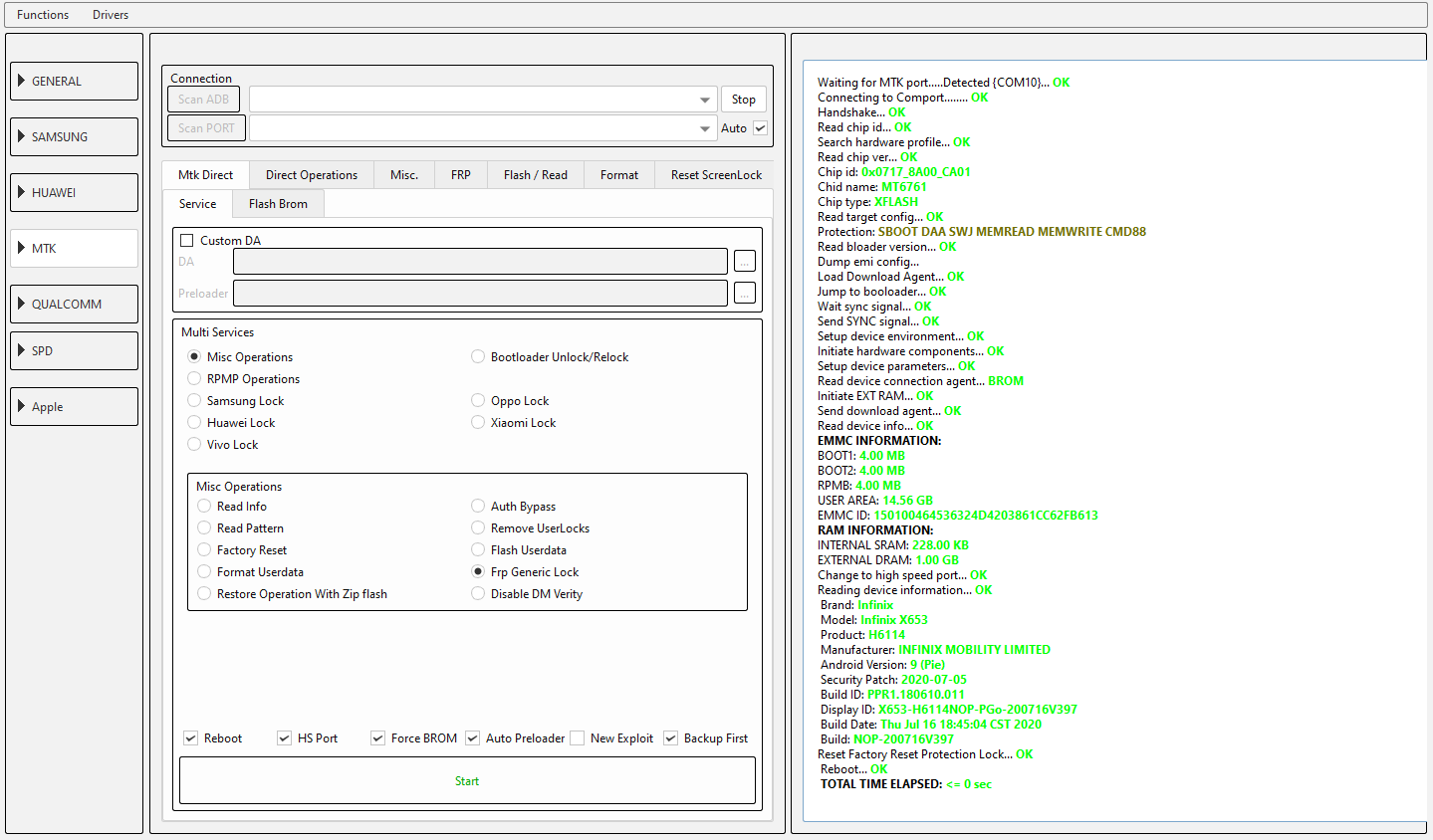Screen dimensions: 1433x840
Task: Expand the SAMSUNG sidebar section
Action: (75, 137)
